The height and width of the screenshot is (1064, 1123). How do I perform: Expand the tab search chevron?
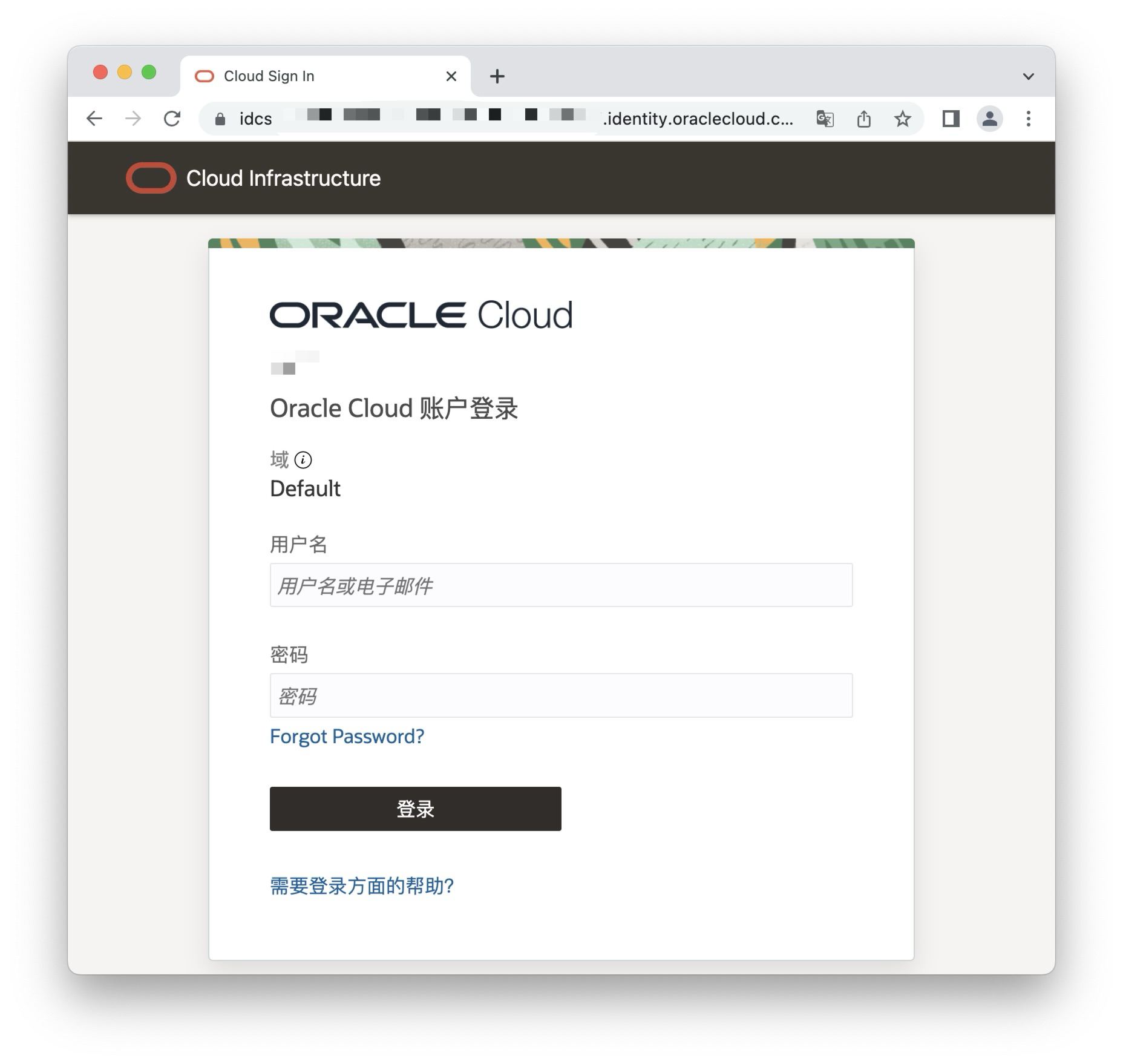click(x=1029, y=76)
